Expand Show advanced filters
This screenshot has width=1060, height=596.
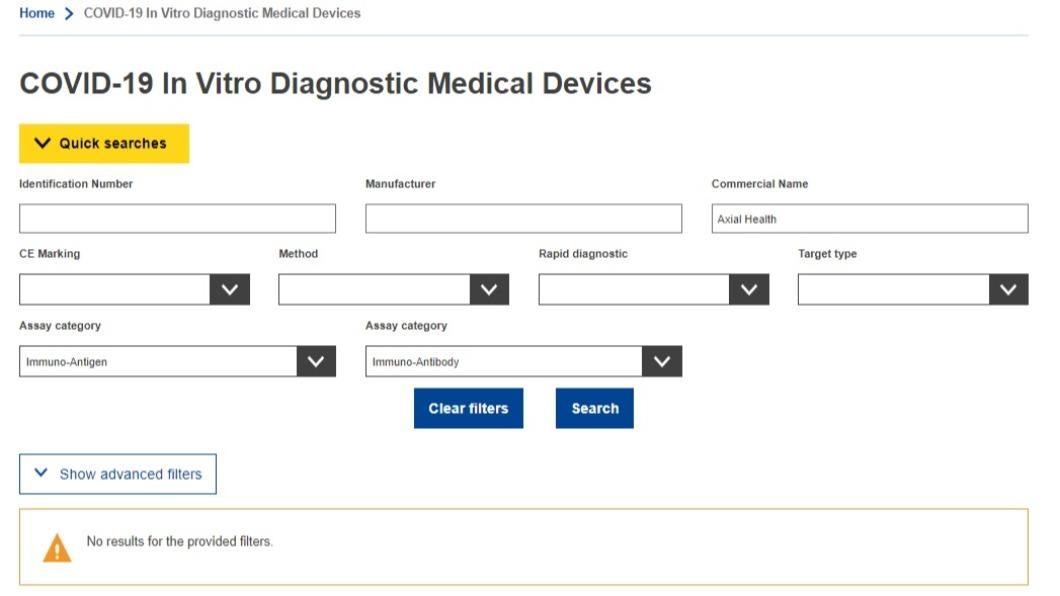coord(118,474)
